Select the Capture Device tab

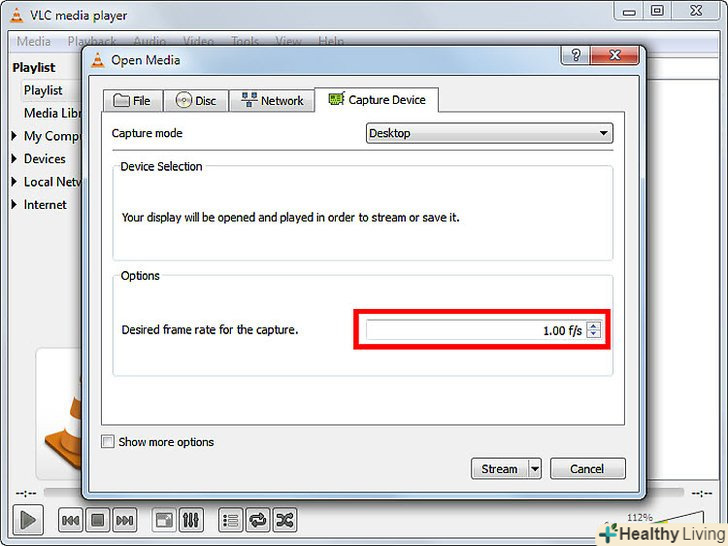pos(377,100)
